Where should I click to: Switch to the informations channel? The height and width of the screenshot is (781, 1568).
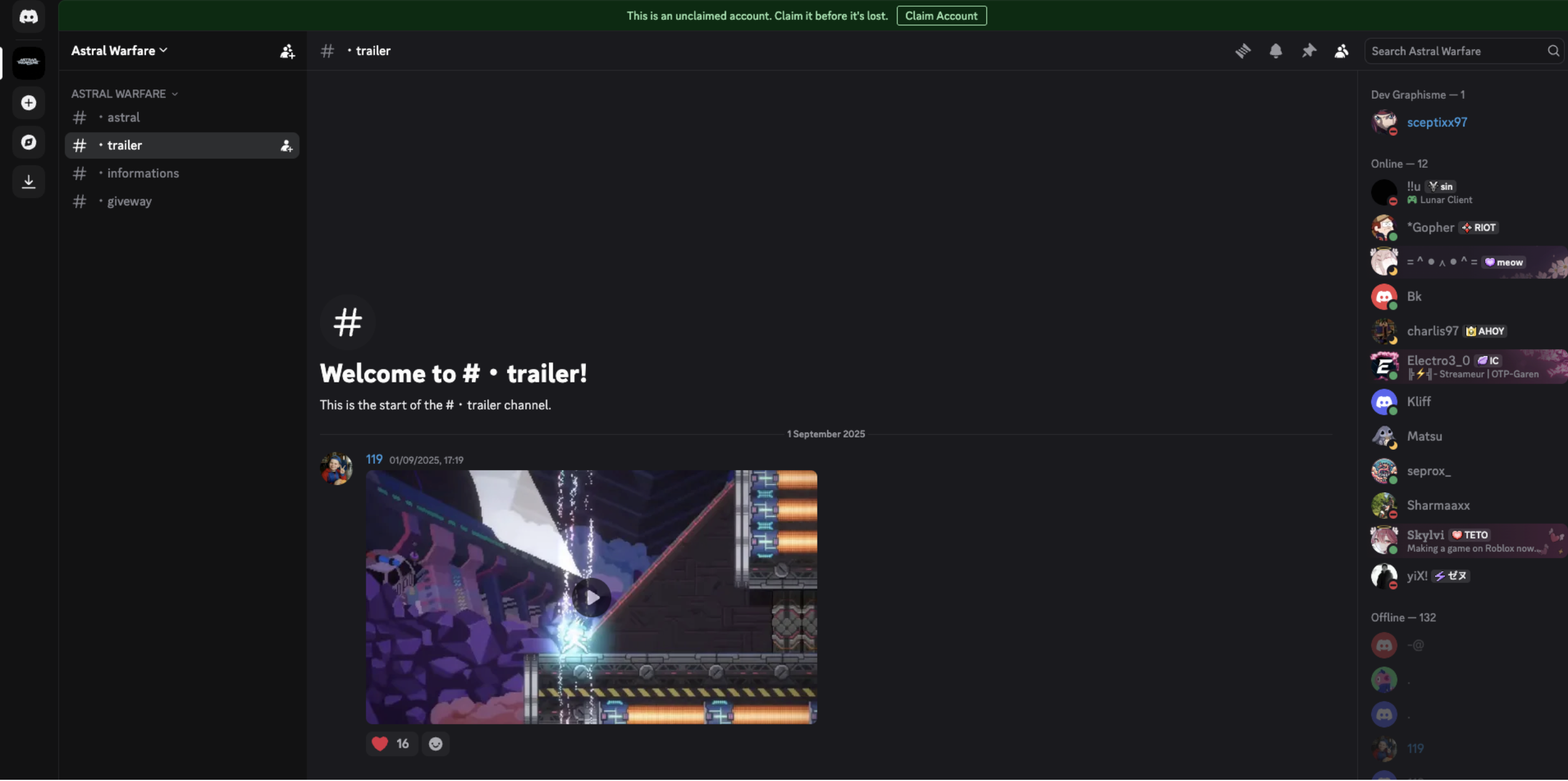click(x=143, y=173)
